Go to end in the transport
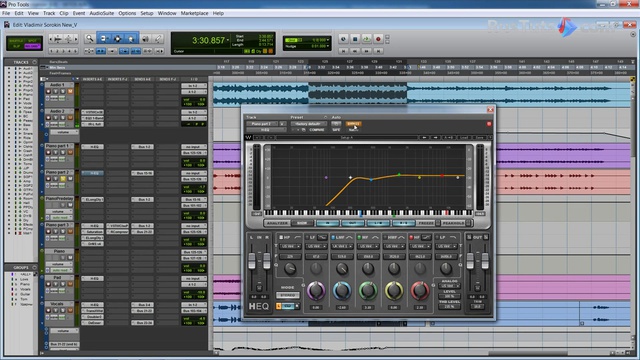Viewport: 640px width, 360px height. pyautogui.click(x=378, y=51)
